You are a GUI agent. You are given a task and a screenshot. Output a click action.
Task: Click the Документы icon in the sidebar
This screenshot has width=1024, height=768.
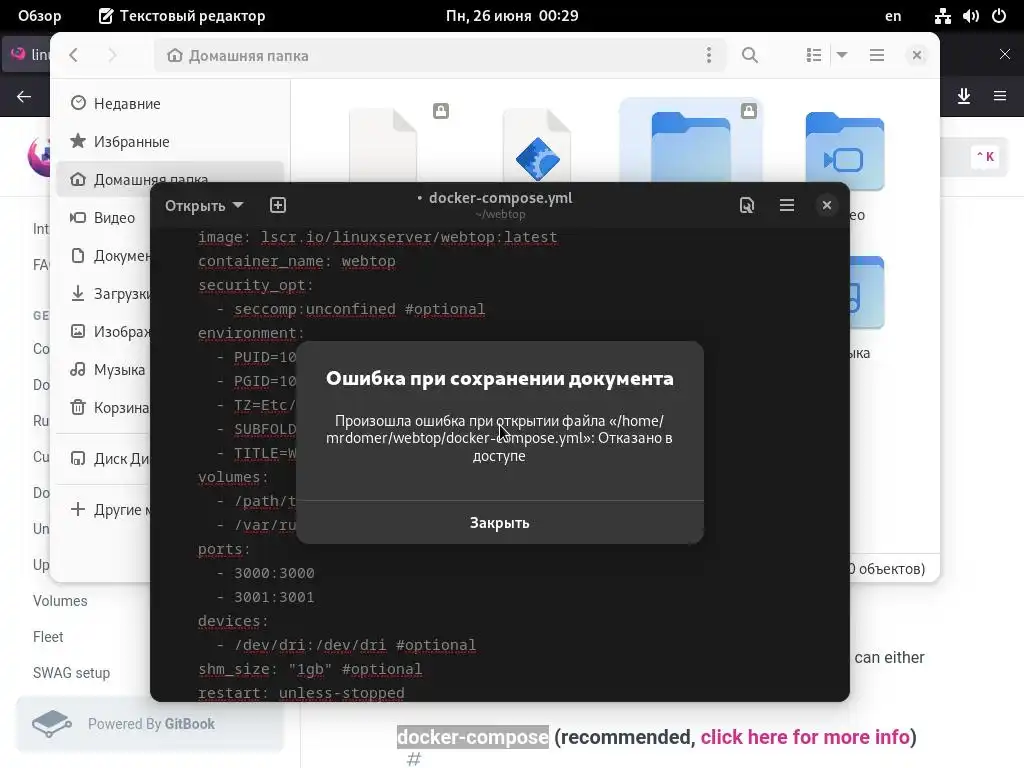(78, 255)
